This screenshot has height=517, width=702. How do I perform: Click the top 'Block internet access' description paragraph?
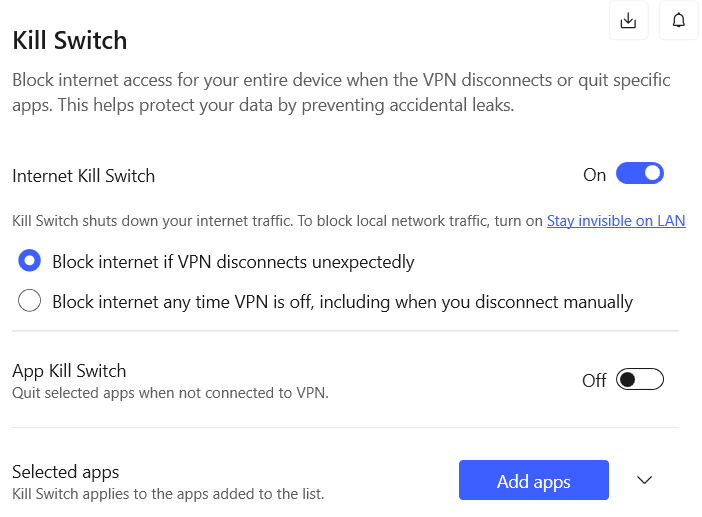[x=340, y=80]
